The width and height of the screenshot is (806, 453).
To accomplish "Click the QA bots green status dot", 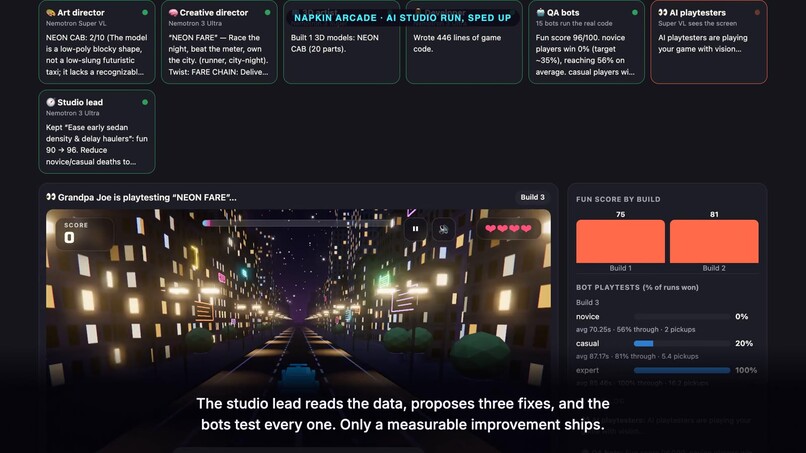I will pos(635,12).
